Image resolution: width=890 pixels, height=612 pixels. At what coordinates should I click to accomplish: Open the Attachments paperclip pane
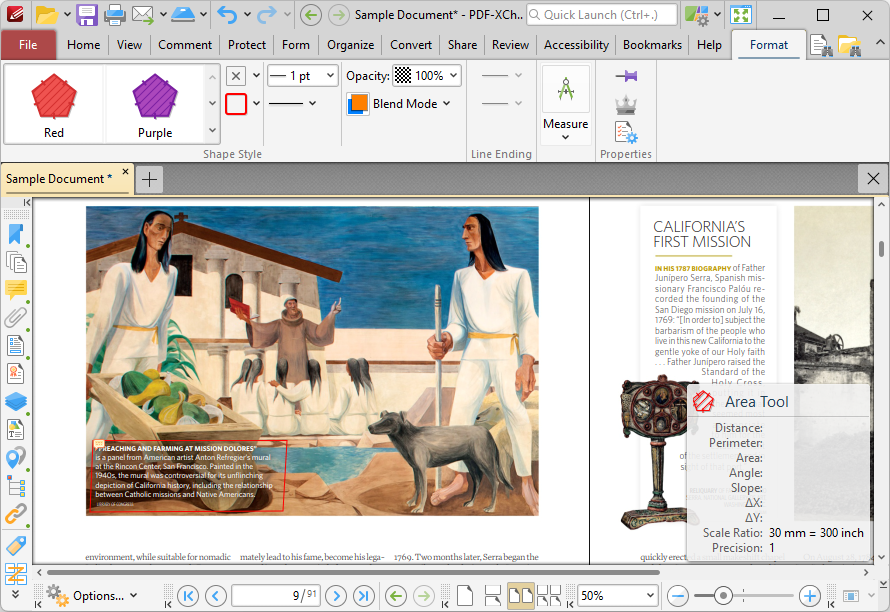[16, 317]
